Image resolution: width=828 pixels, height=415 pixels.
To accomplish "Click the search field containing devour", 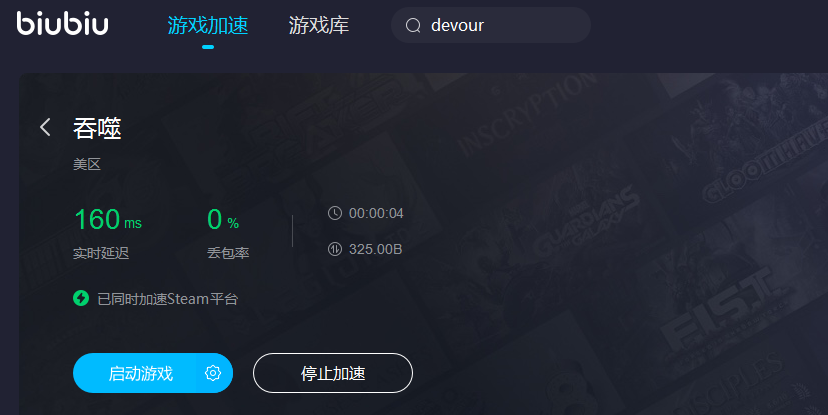I will (x=491, y=25).
